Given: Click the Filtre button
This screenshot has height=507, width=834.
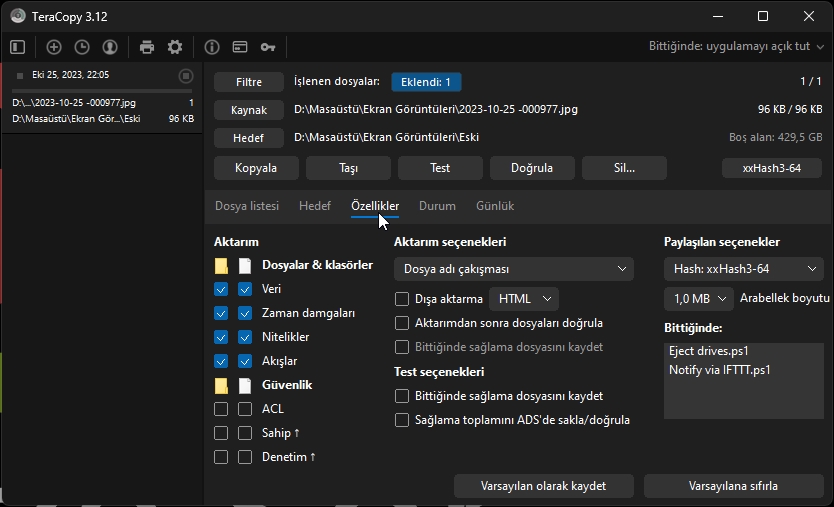Looking at the screenshot, I should click(249, 82).
